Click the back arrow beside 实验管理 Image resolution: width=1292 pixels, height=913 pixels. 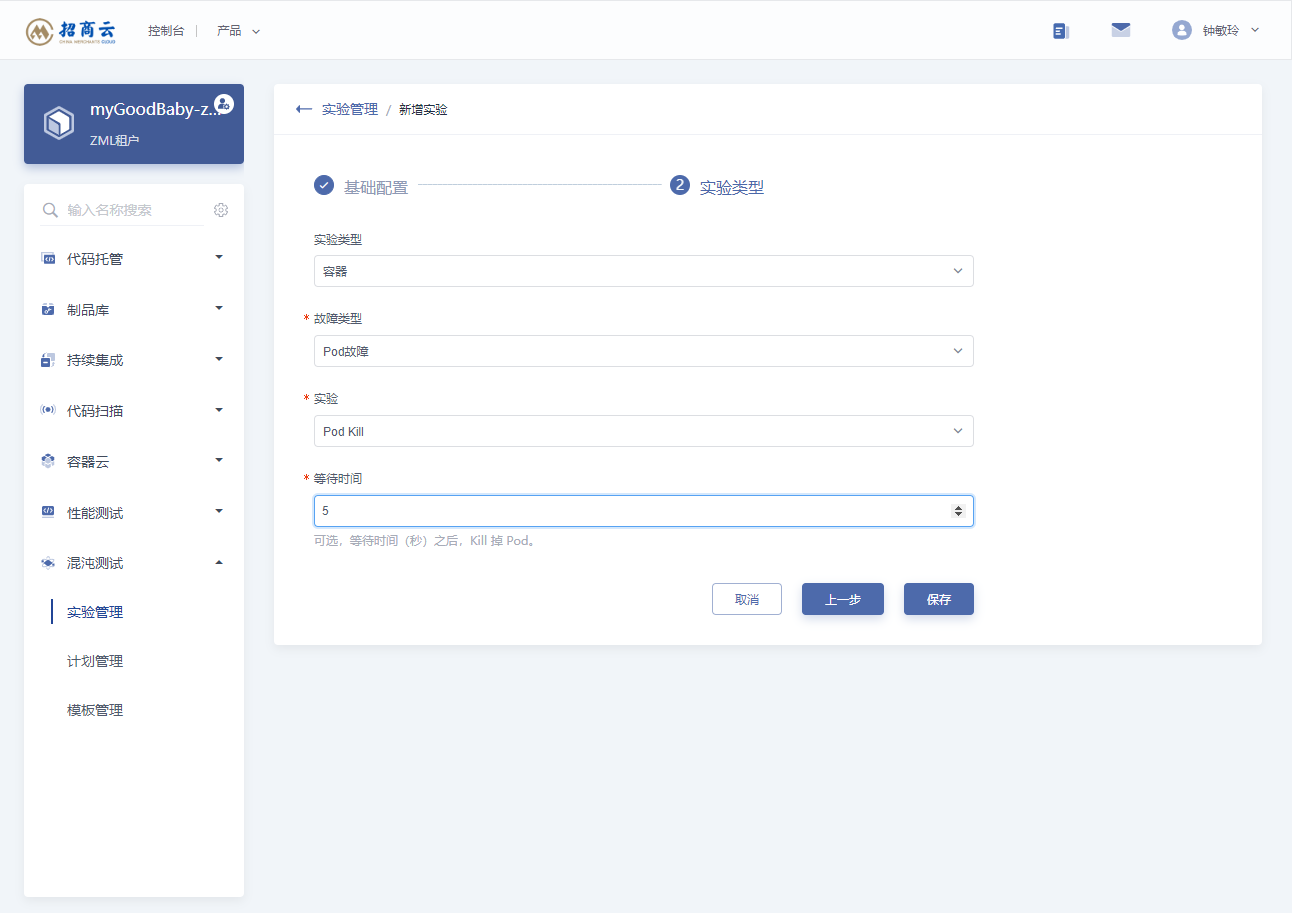click(x=304, y=109)
